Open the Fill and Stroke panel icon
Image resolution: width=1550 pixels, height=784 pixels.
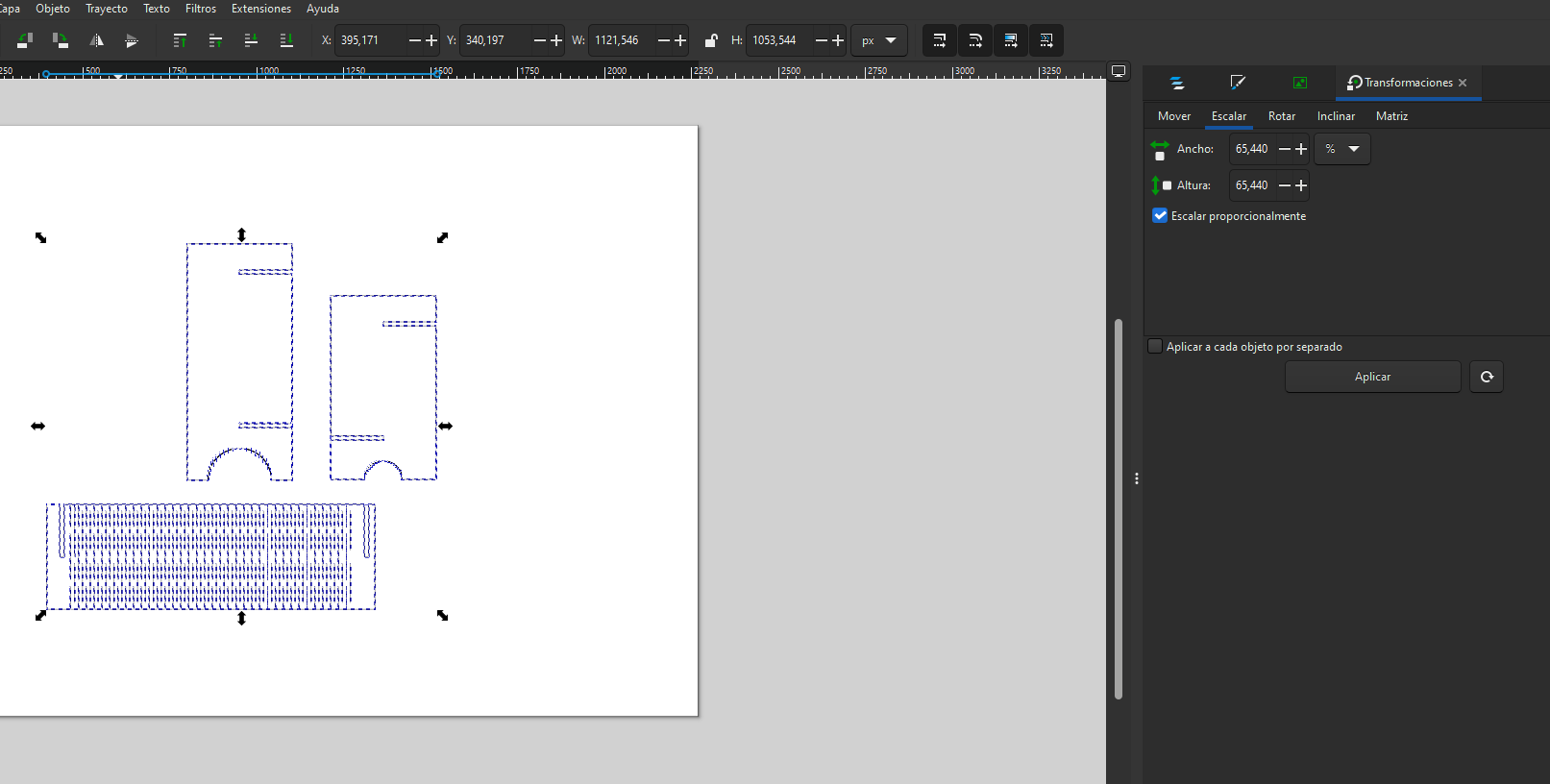click(x=1238, y=83)
